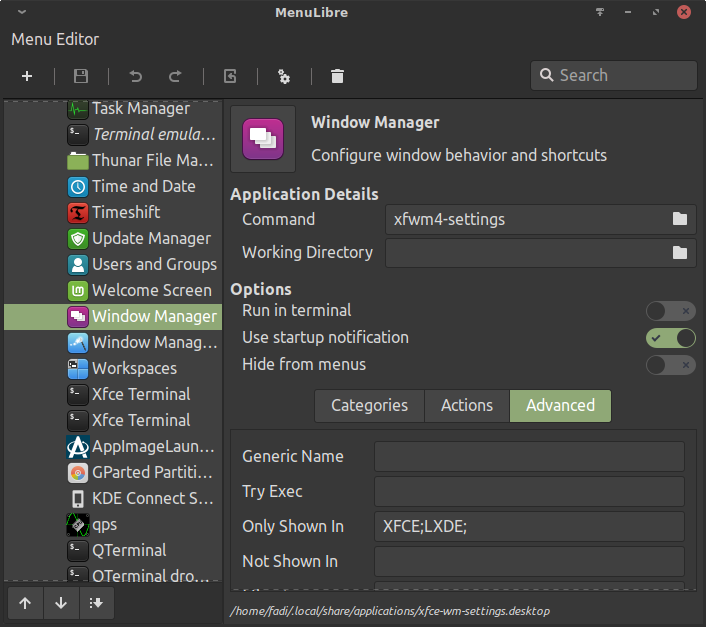Screen dimensions: 706x627
Task: Enable Hide from menus switch
Action: [670, 365]
